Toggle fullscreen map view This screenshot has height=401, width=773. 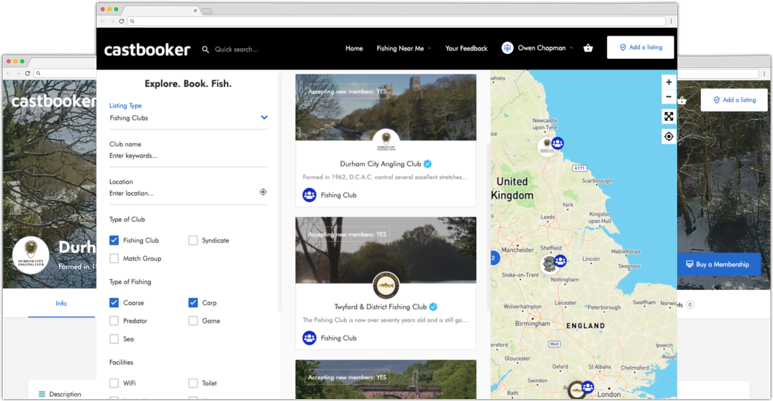click(x=668, y=116)
